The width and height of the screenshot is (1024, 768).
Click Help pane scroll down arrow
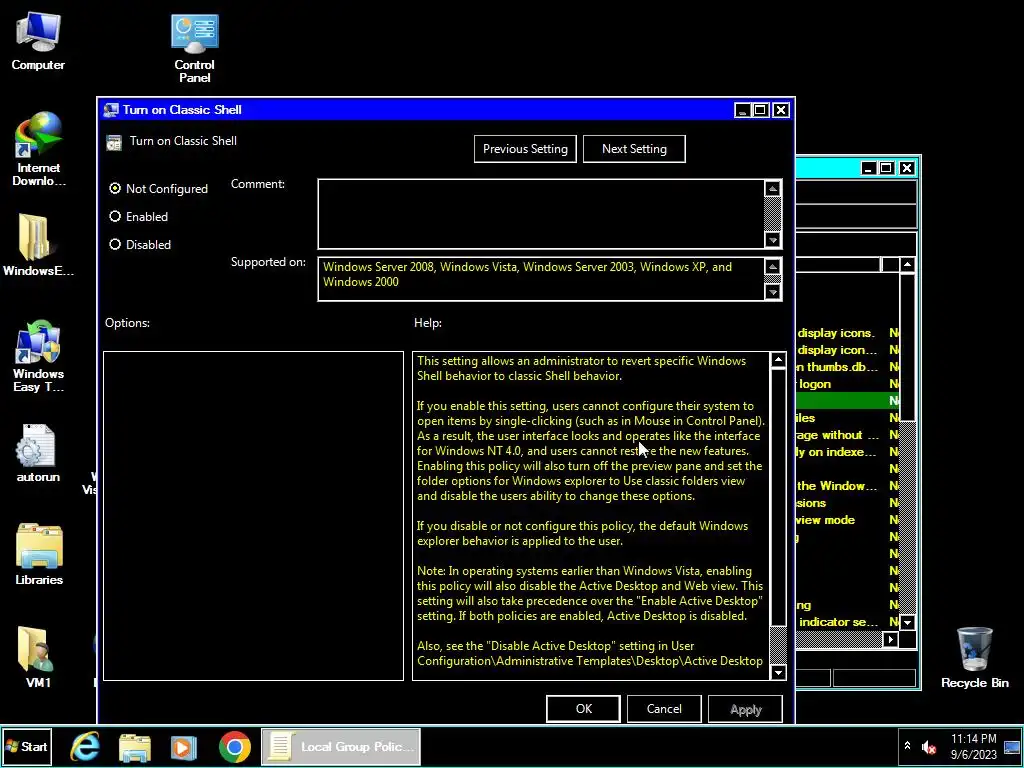point(778,672)
